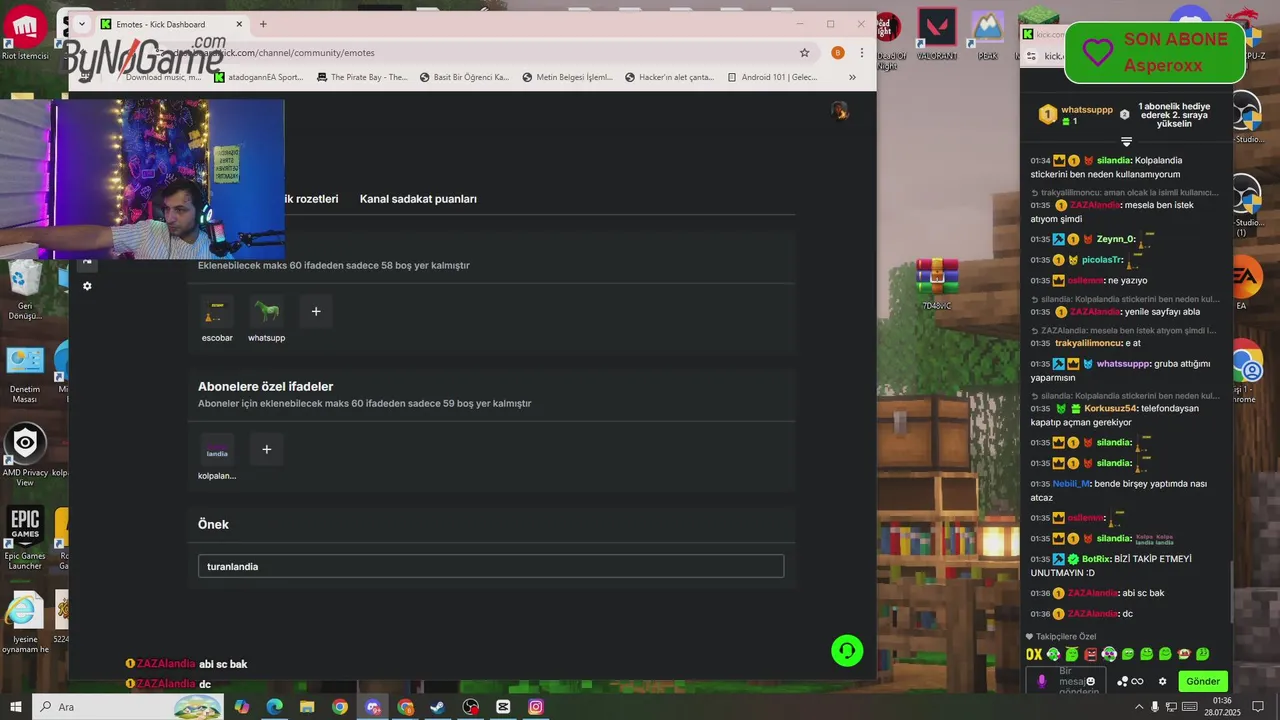This screenshot has height=720, width=1280.
Task: Select the whatsupp horse emote
Action: click(266, 311)
